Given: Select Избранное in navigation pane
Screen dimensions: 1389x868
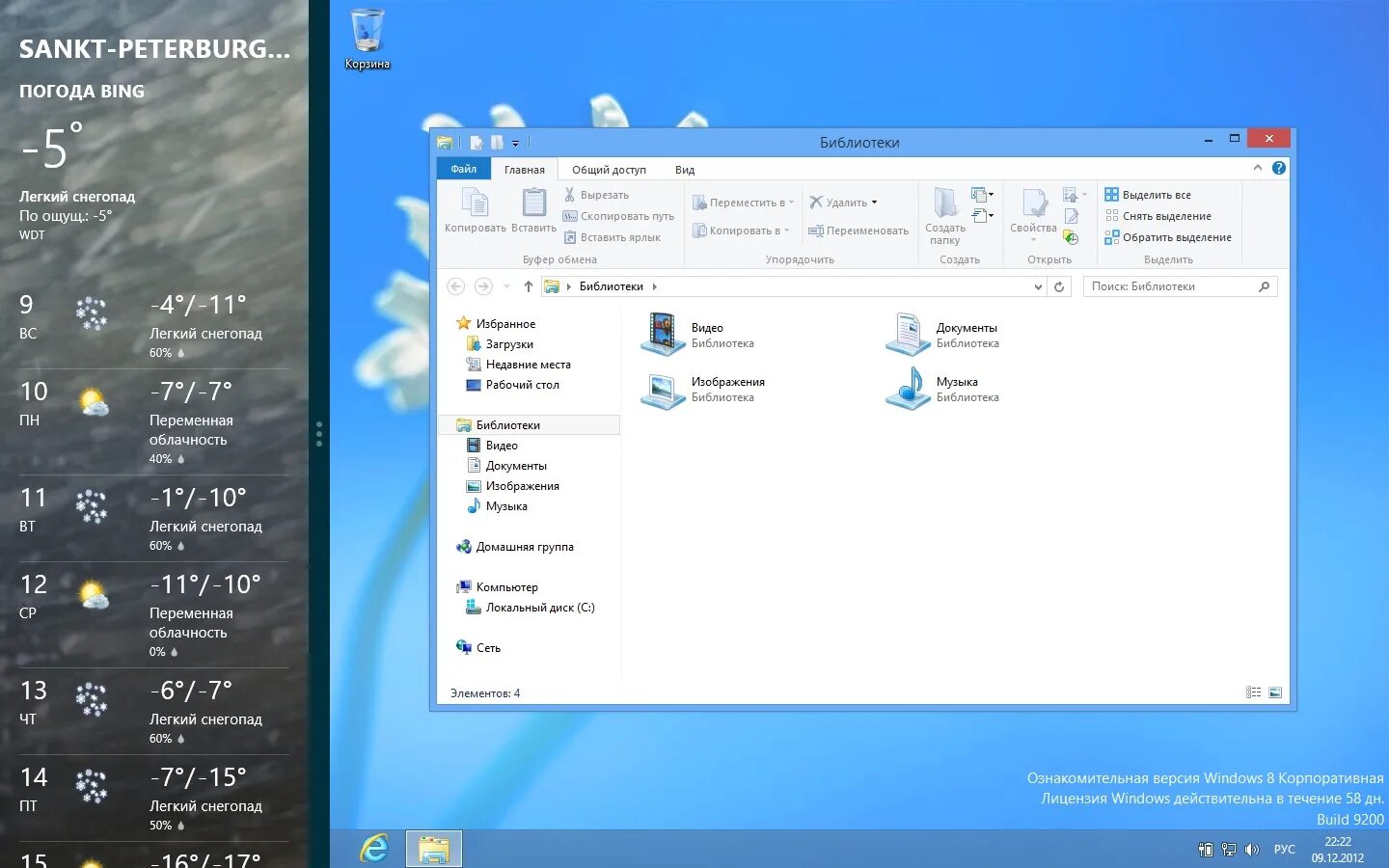Looking at the screenshot, I should (496, 324).
